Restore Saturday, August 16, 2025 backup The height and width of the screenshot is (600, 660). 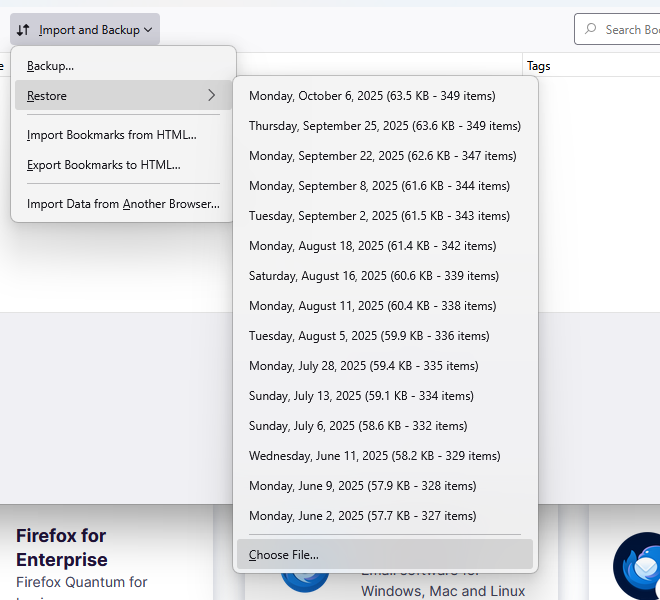pos(385,276)
